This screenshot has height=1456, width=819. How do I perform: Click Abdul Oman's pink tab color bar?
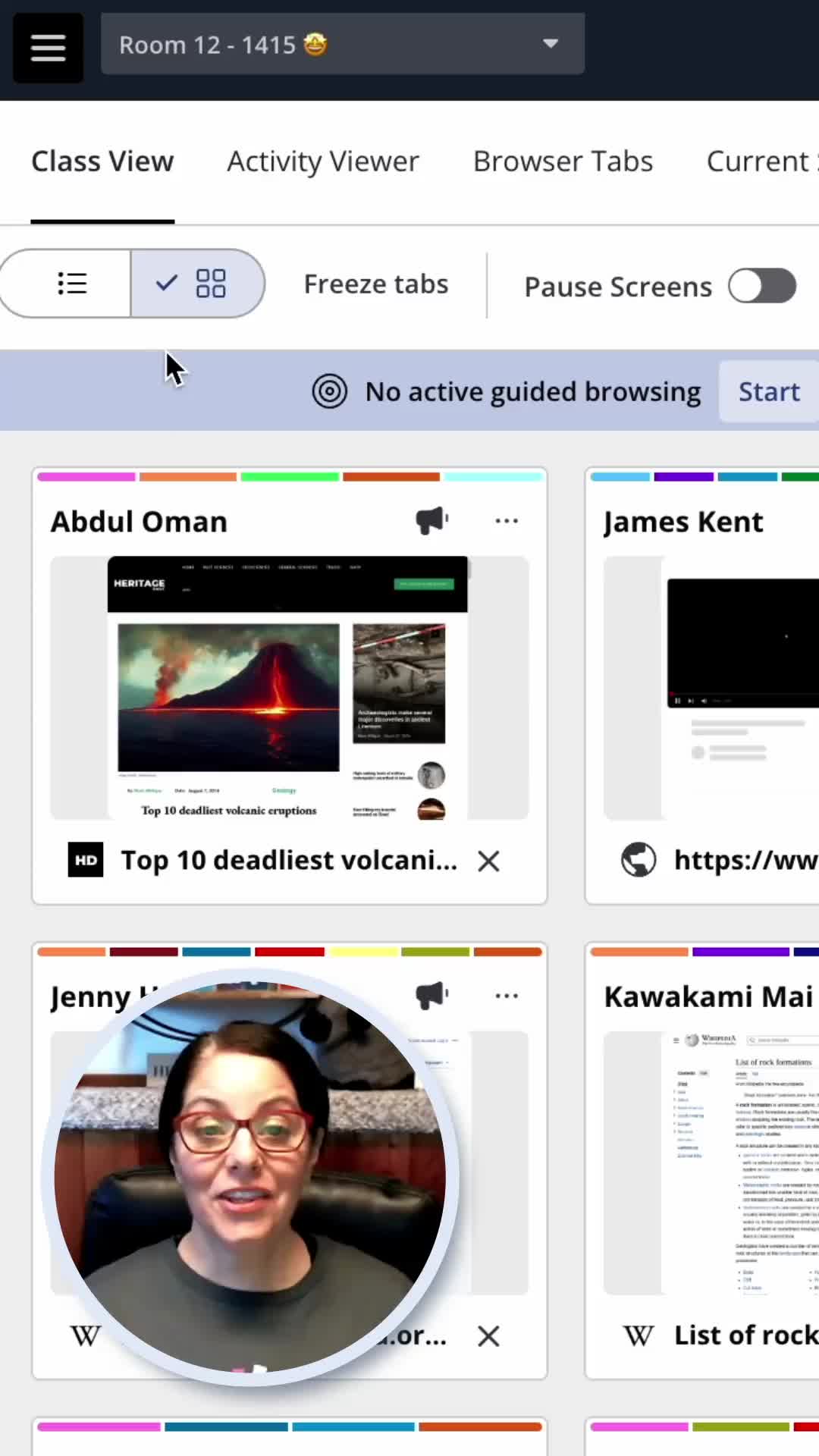[86, 477]
